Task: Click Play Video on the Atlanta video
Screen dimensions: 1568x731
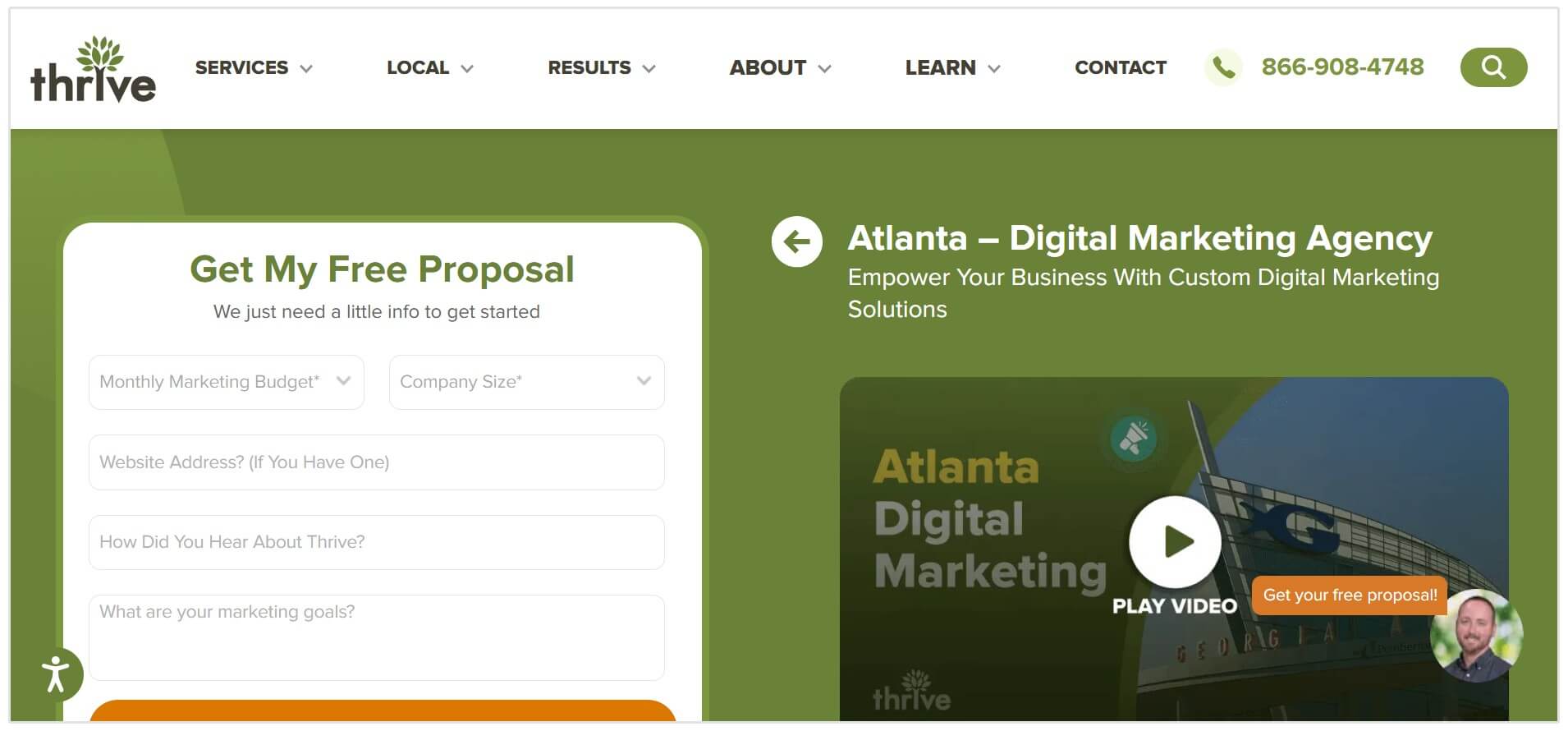Action: coord(1175,542)
